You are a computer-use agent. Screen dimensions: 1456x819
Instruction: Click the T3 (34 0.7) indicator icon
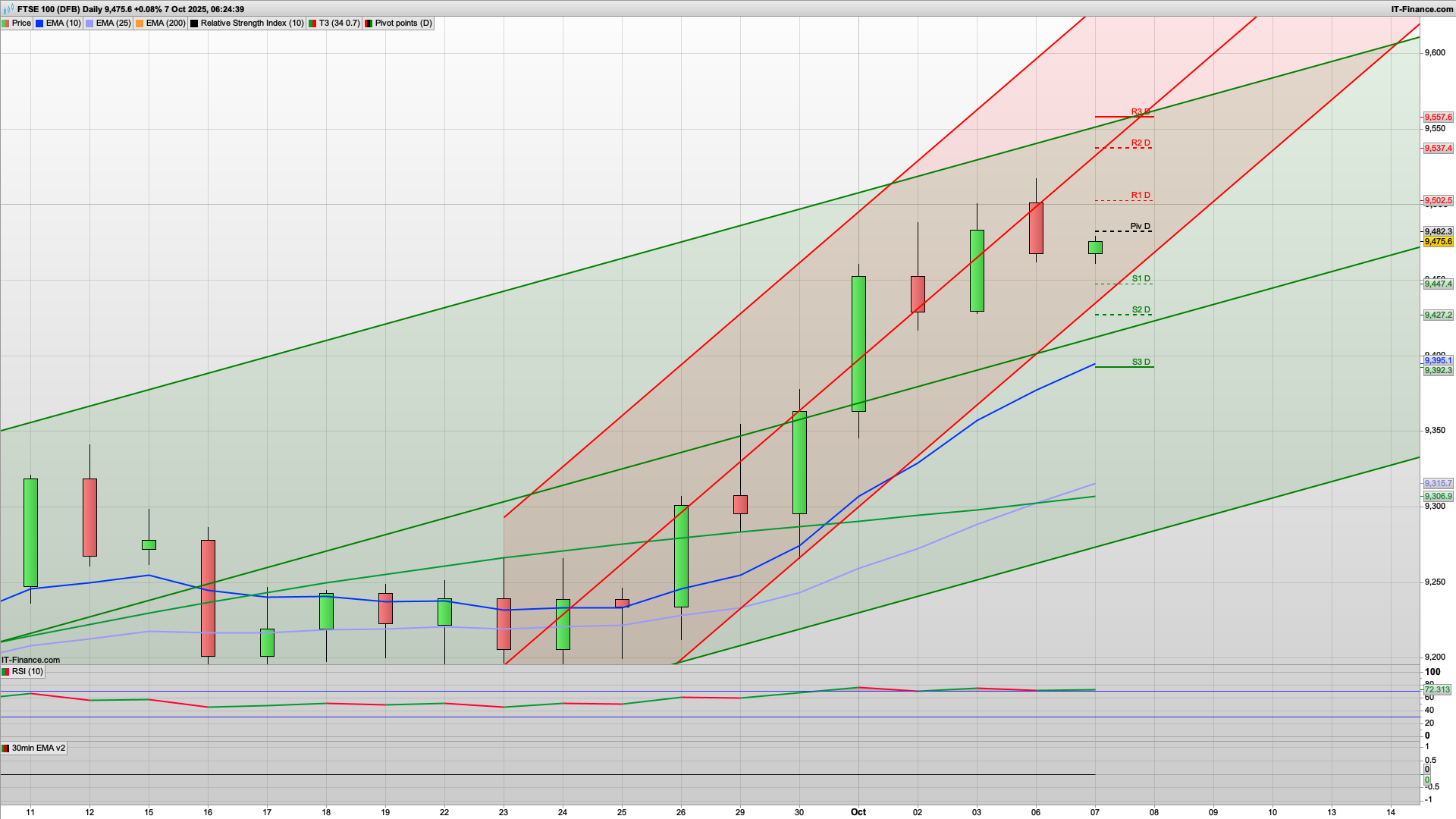(312, 24)
